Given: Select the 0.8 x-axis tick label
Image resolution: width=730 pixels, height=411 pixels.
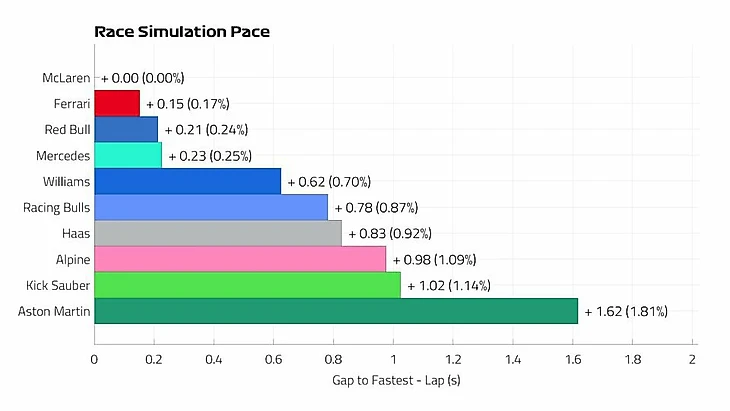Looking at the screenshot, I should (x=333, y=358).
